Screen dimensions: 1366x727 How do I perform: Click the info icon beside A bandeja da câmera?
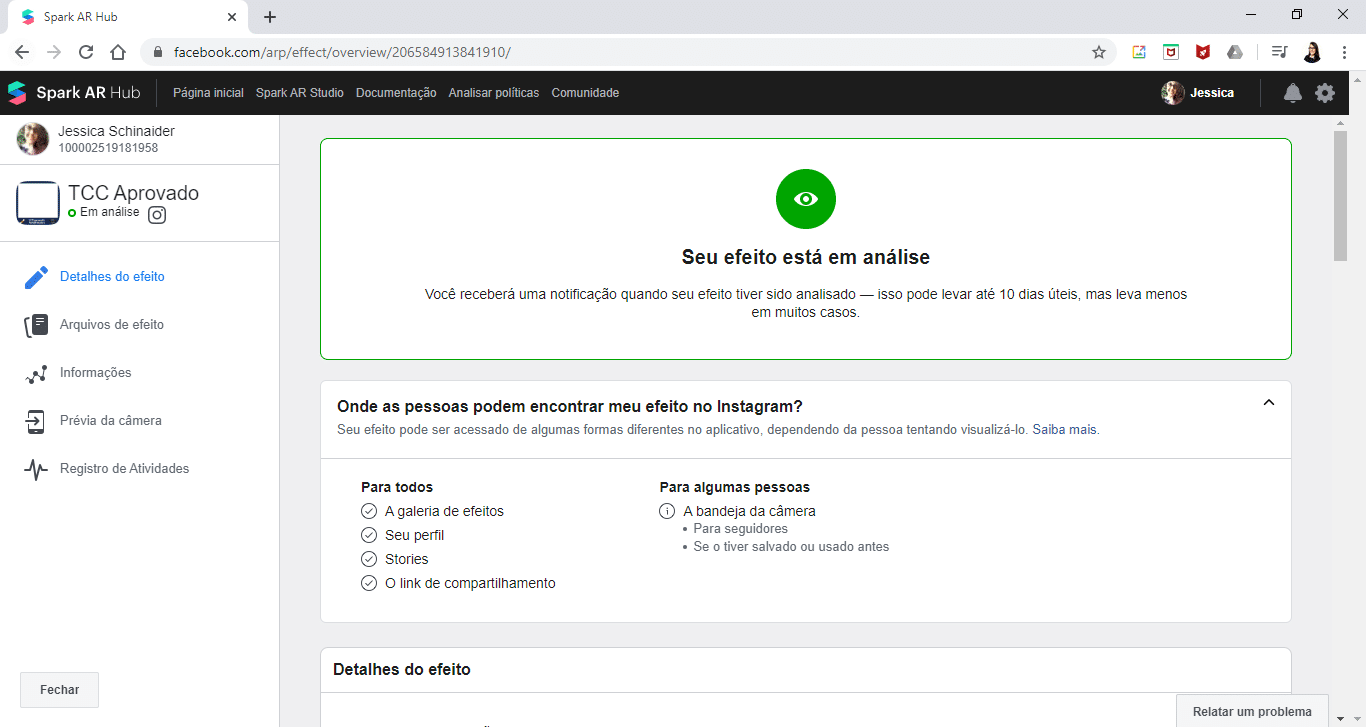click(x=668, y=511)
